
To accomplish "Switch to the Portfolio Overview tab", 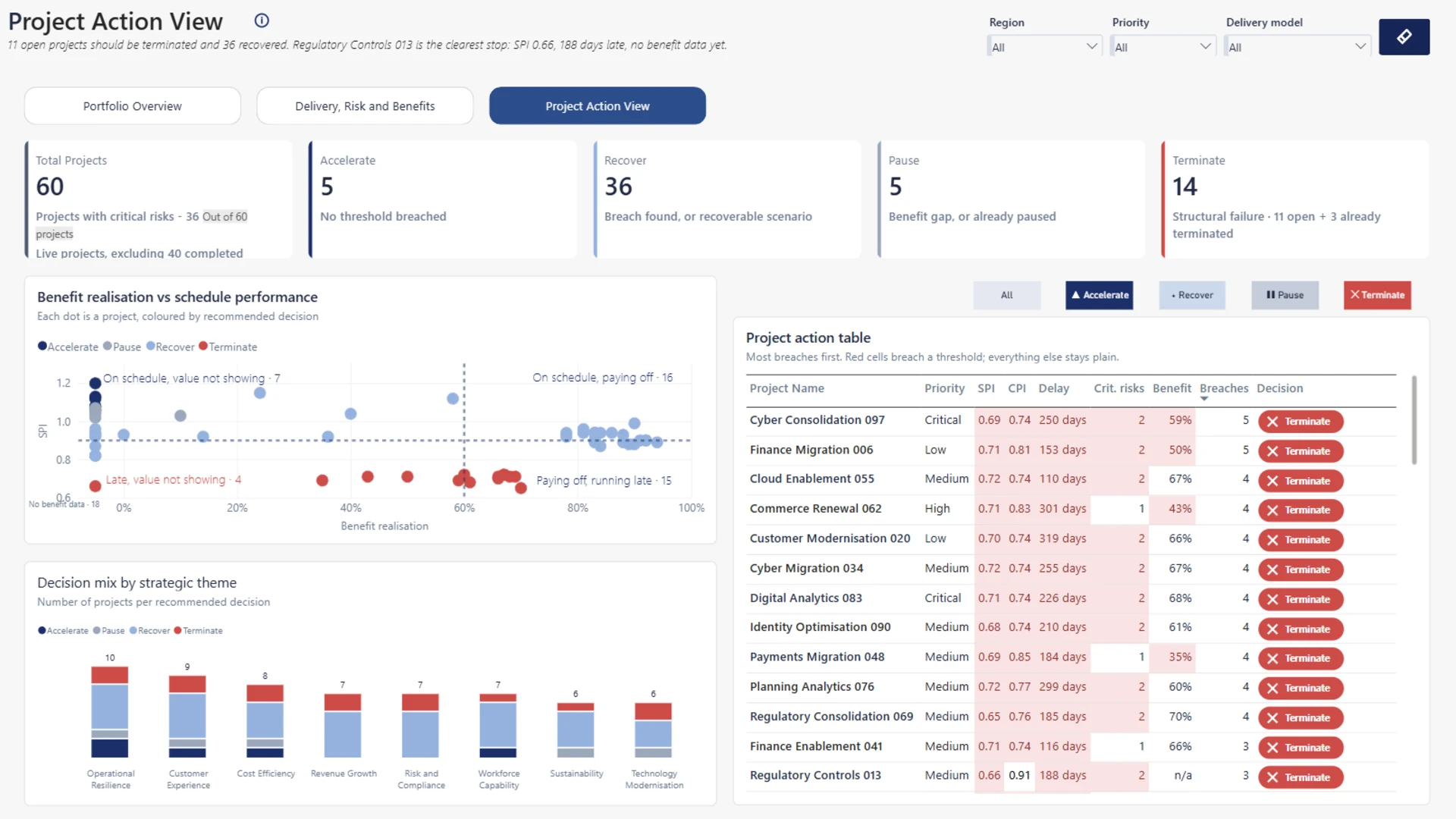I will click(133, 106).
